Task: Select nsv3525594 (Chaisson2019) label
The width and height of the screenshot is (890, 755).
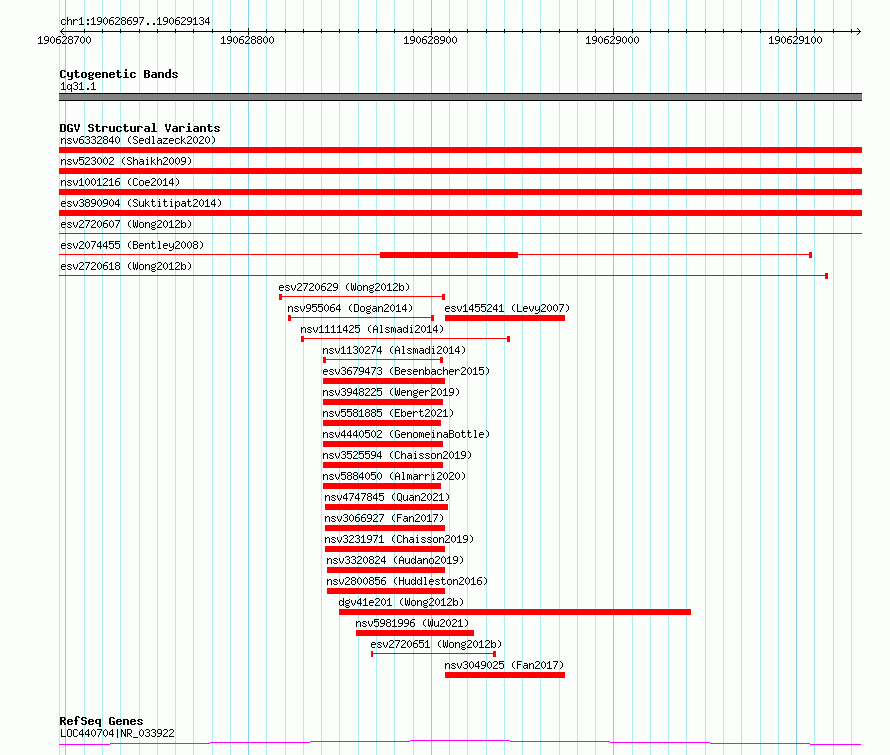Action: click(x=397, y=455)
